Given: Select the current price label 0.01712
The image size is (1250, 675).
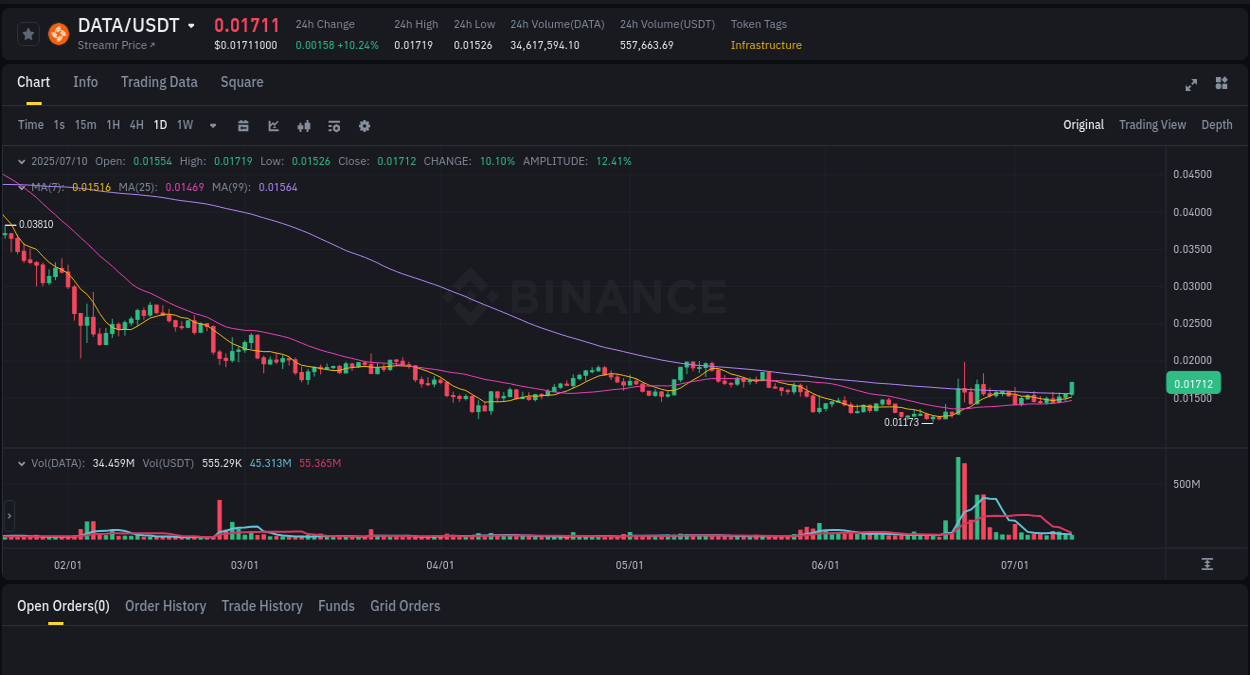Looking at the screenshot, I should (1194, 383).
